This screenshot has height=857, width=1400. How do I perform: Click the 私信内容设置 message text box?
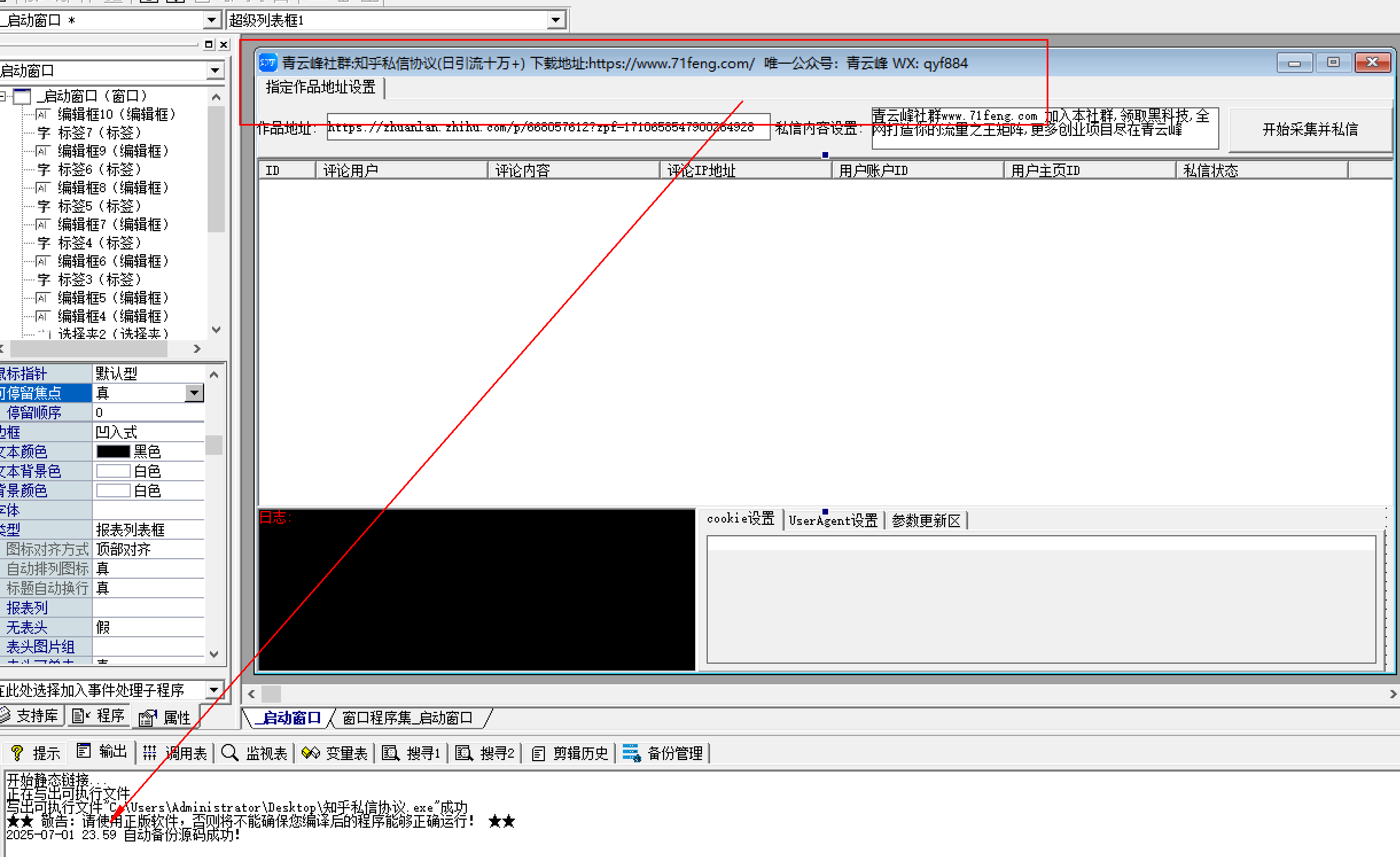pyautogui.click(x=1044, y=128)
